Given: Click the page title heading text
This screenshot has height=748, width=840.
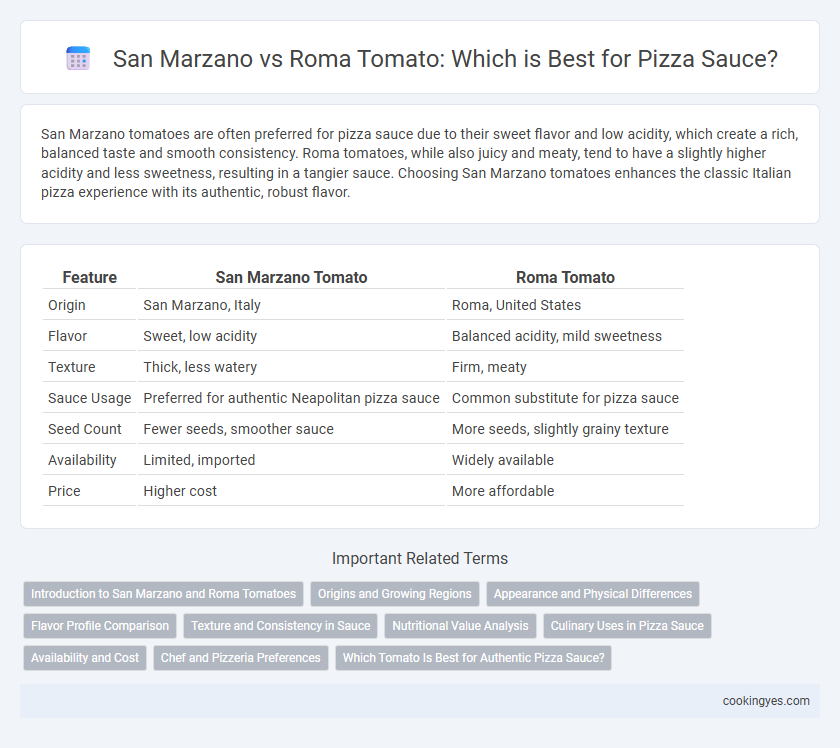Looking at the screenshot, I should pos(445,58).
